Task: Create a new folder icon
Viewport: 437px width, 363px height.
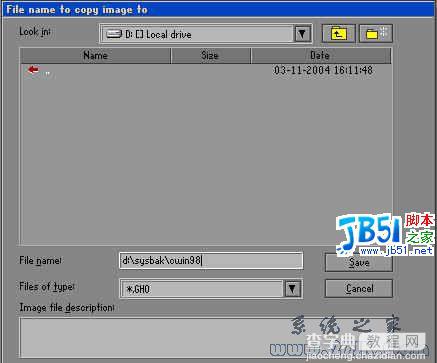Action: tap(376, 34)
